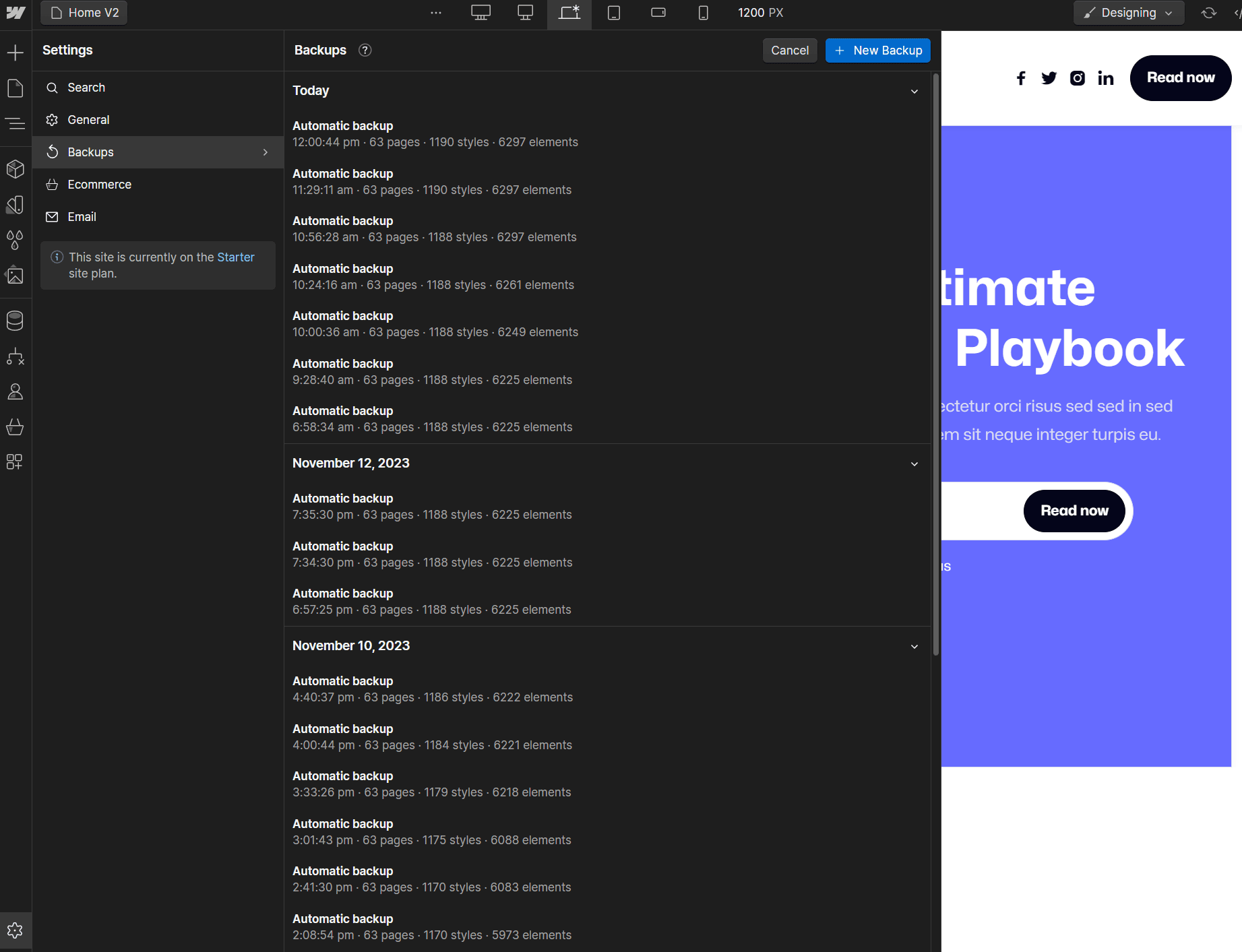Screen dimensions: 1242x952
Task: Collapse the November 10, 2023 section
Action: 914,646
